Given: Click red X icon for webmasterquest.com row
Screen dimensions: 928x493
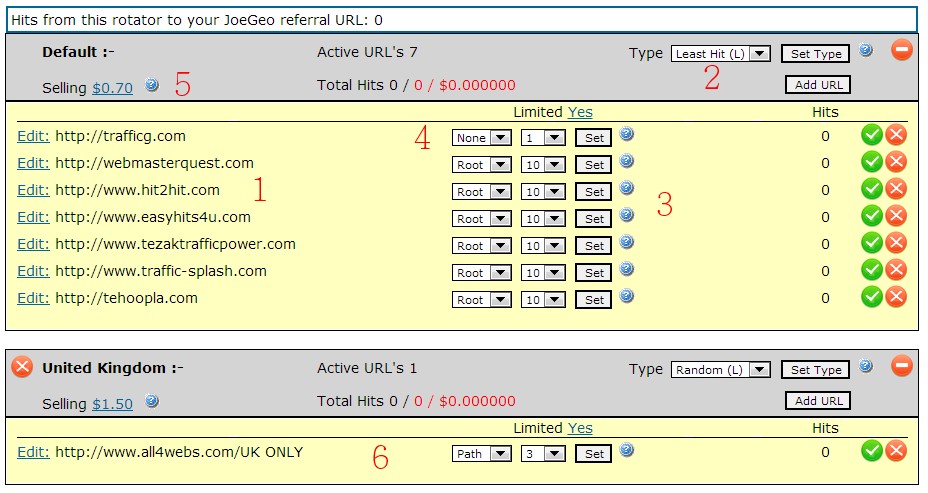Looking at the screenshot, I should pos(896,162).
